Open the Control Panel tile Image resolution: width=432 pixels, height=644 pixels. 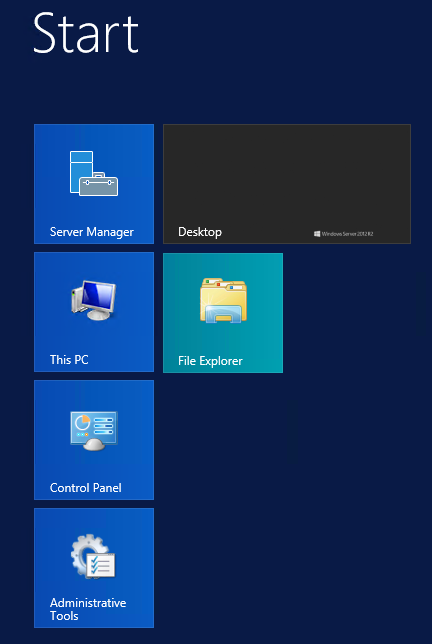94,440
